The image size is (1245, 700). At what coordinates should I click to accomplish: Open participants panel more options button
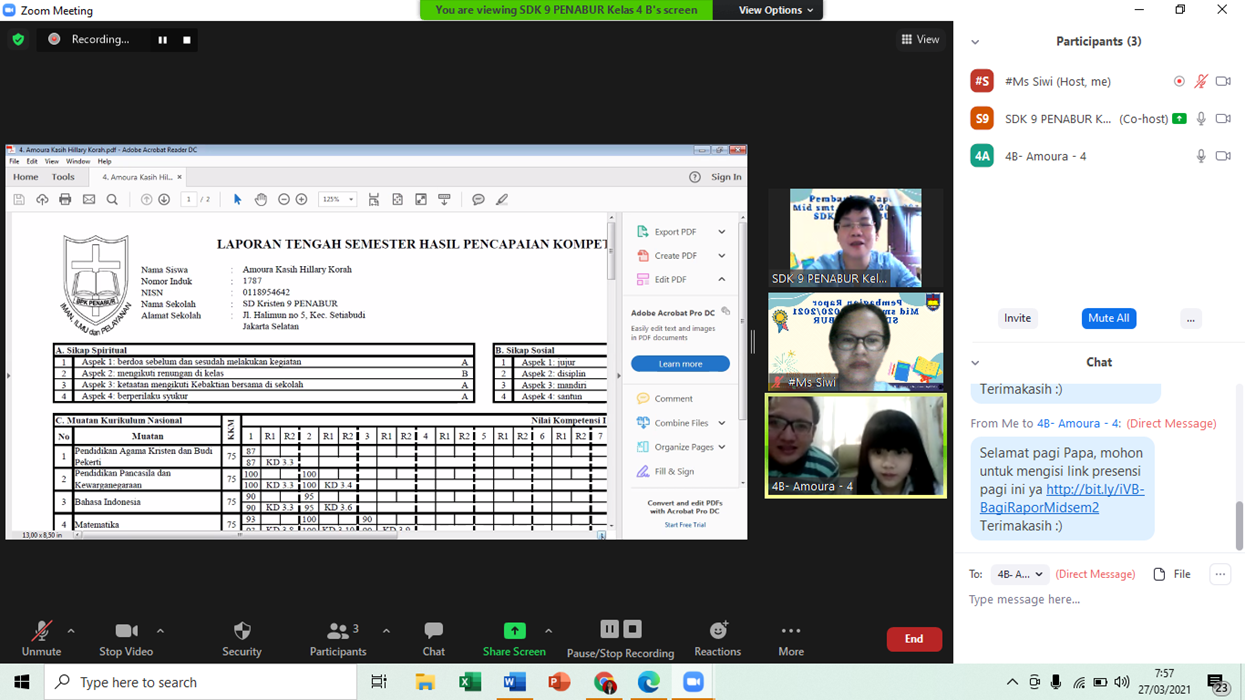click(1190, 318)
